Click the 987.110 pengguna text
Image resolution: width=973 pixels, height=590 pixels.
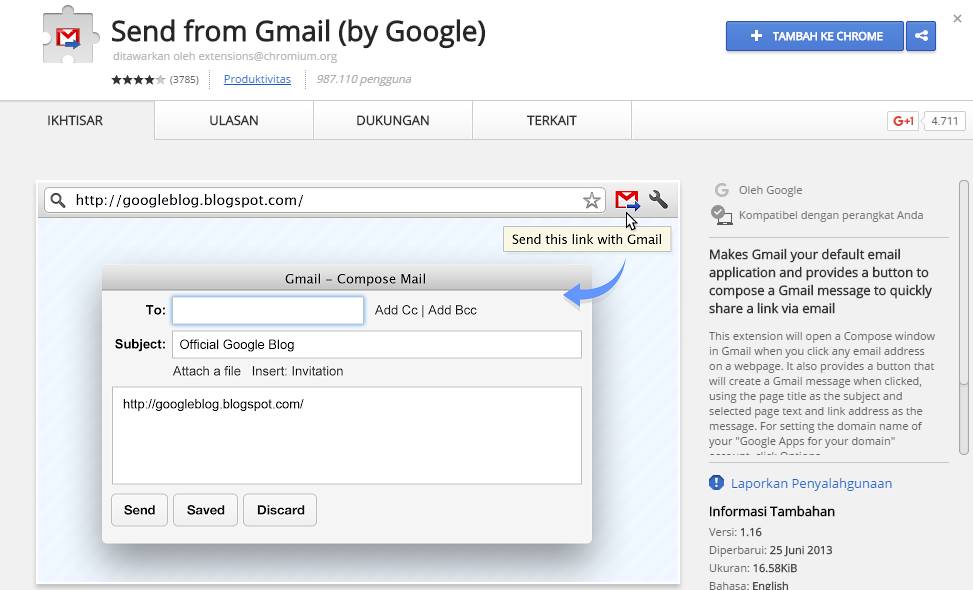tap(364, 79)
